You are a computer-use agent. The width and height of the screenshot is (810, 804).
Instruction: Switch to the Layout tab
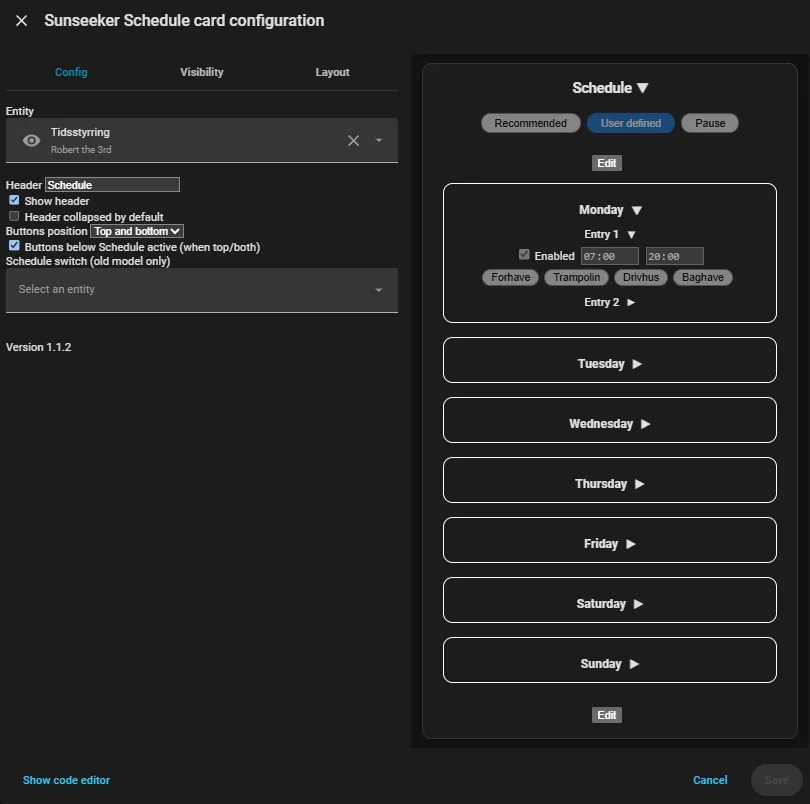tap(332, 72)
